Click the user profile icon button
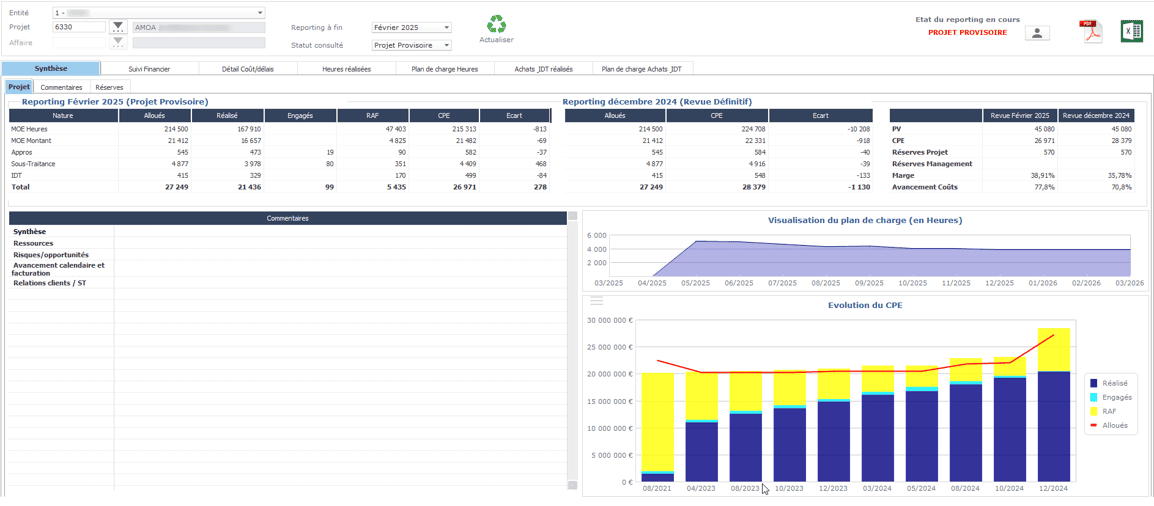Screen dimensions: 1154x506 click(1038, 33)
